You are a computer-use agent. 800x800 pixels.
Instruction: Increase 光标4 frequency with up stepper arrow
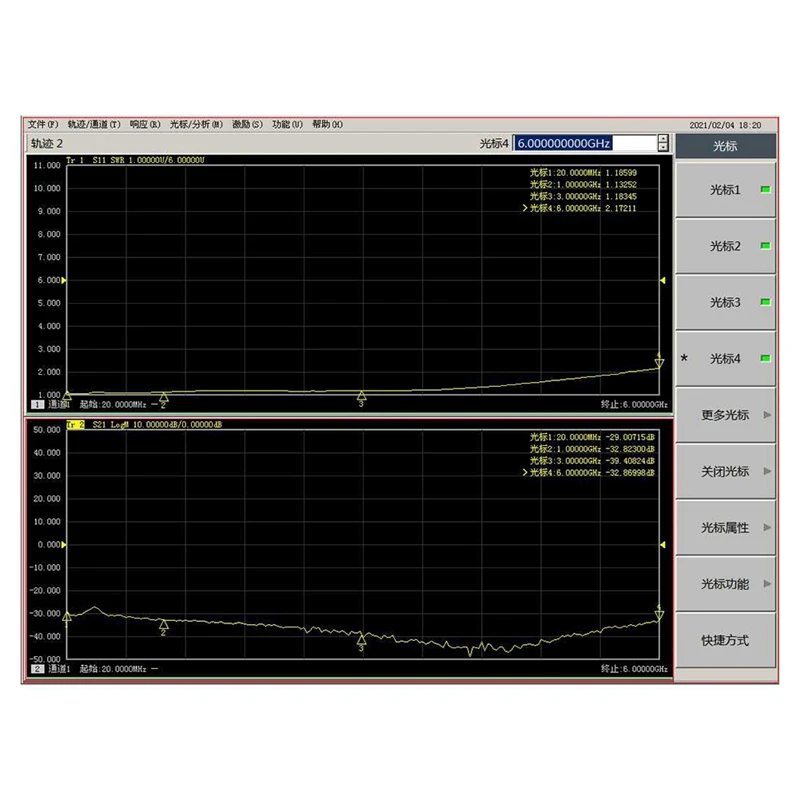[x=662, y=139]
